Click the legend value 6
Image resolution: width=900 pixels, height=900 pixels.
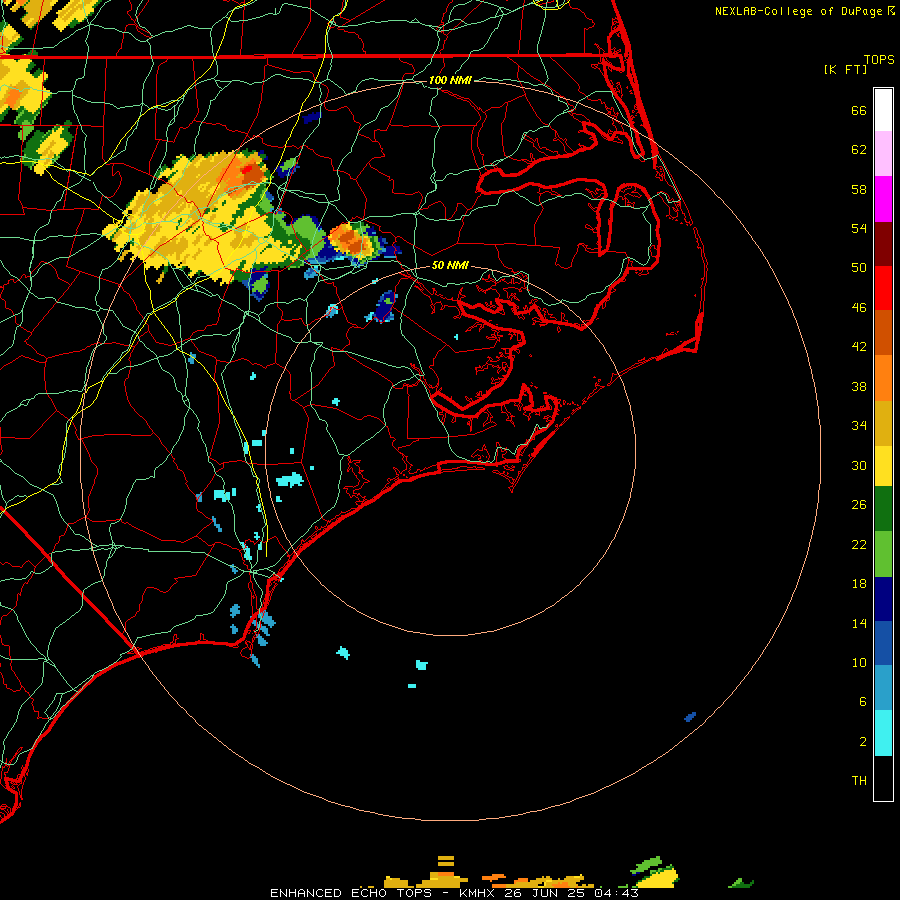click(x=863, y=702)
